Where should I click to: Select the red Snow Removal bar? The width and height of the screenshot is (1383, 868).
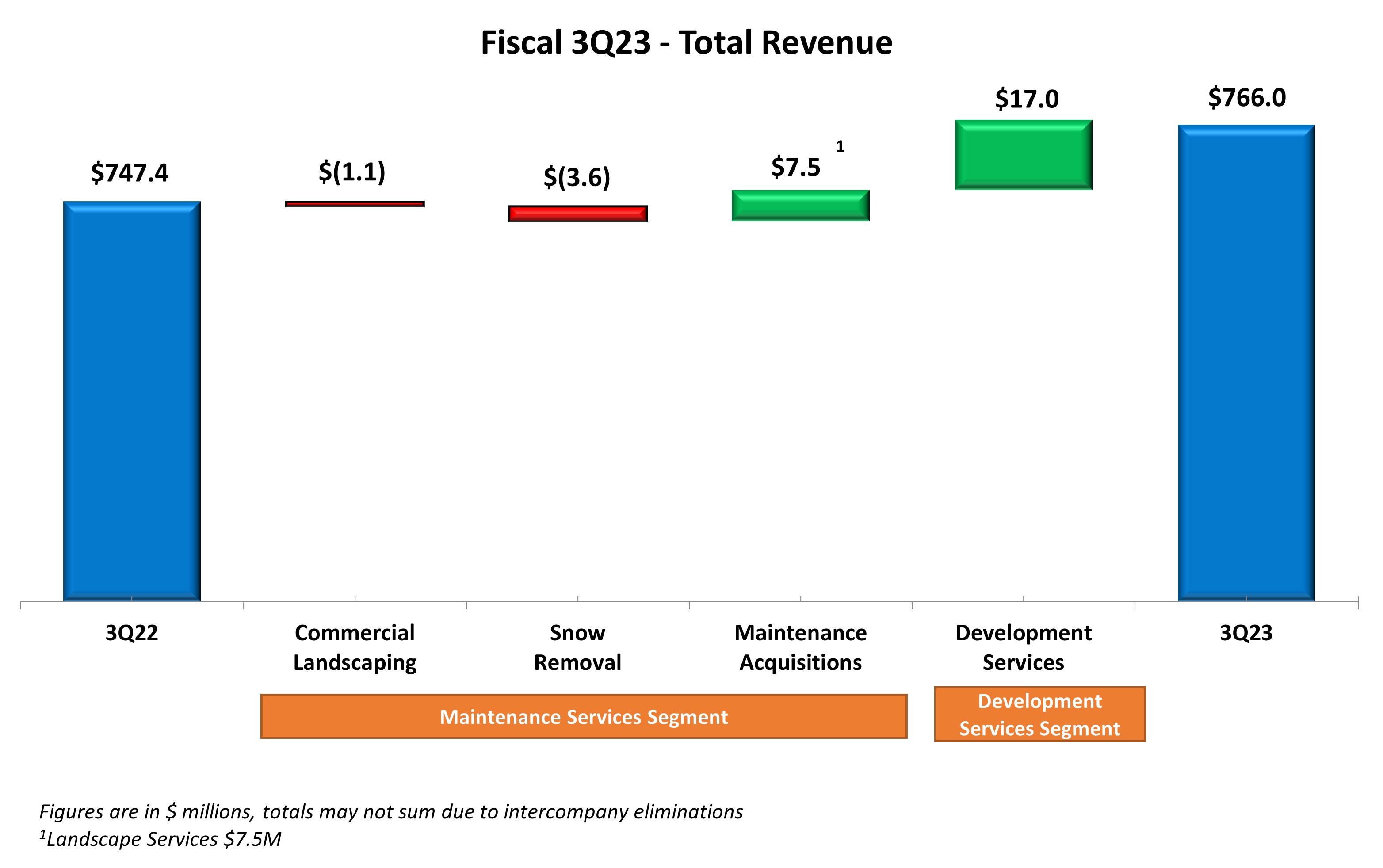pyautogui.click(x=577, y=214)
